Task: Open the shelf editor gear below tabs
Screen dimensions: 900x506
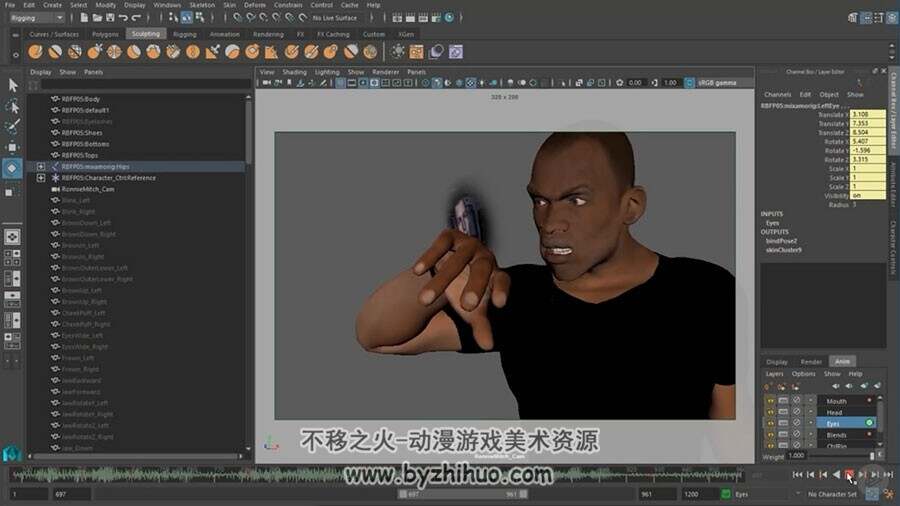Action: 15,55
